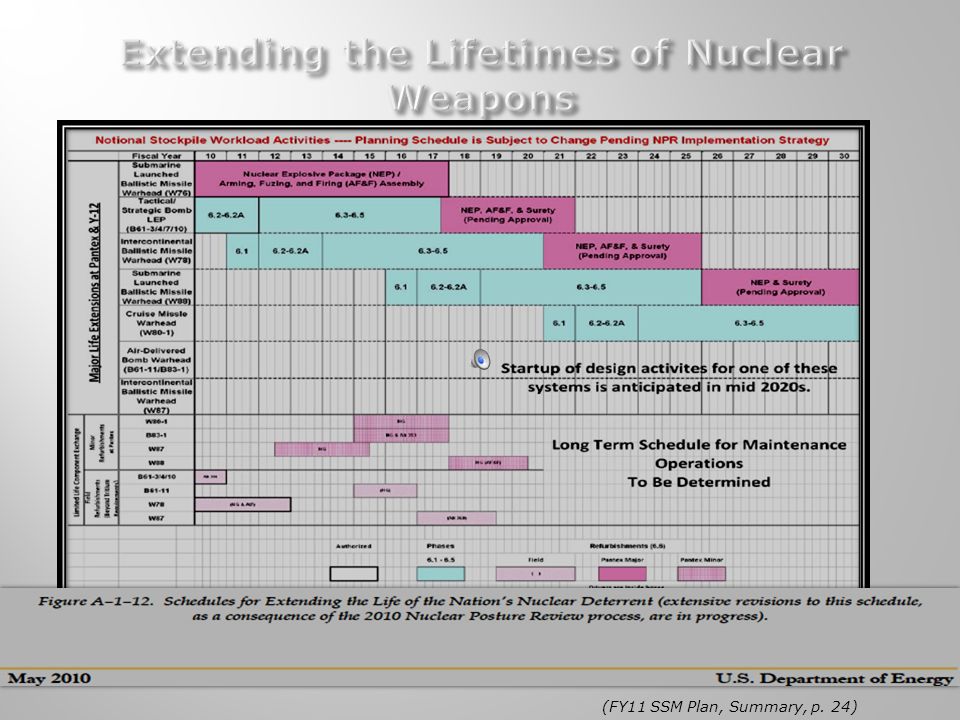The height and width of the screenshot is (720, 960).
Task: Click the 'U.S. Department of Energy' footer
Action: tap(834, 679)
